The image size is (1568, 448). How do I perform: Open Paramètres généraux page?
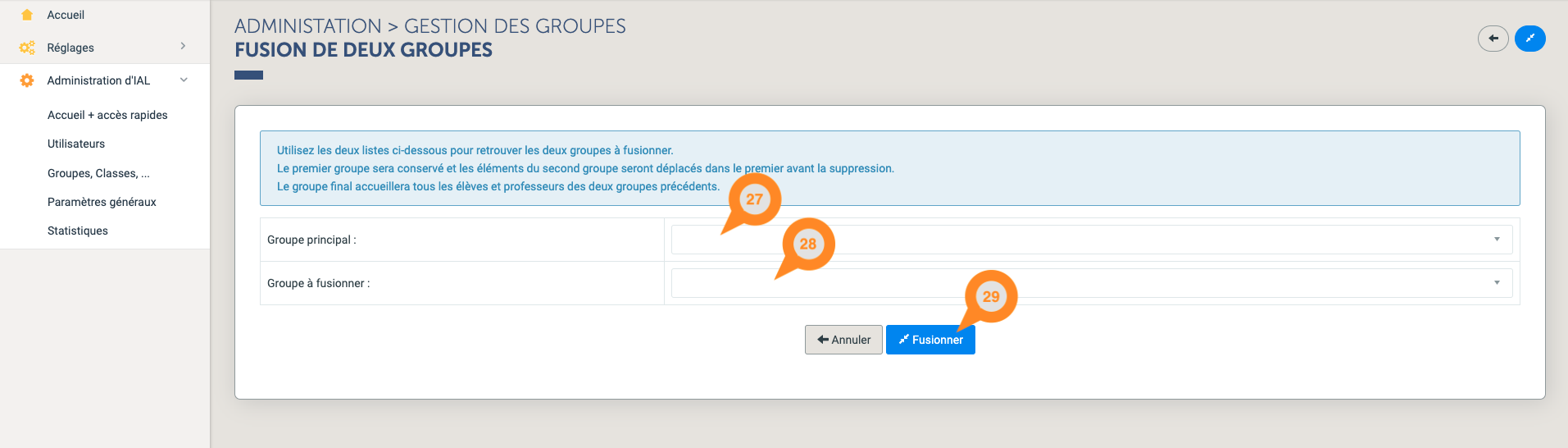(102, 202)
